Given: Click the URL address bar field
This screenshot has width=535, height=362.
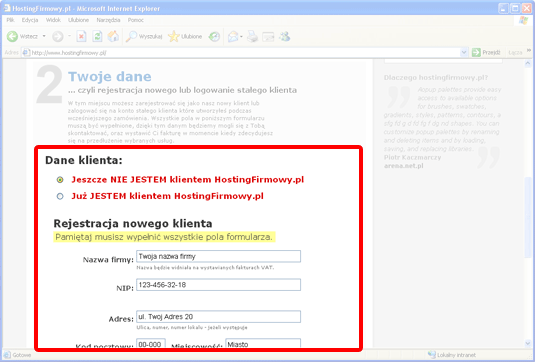Looking at the screenshot, I should (x=245, y=53).
